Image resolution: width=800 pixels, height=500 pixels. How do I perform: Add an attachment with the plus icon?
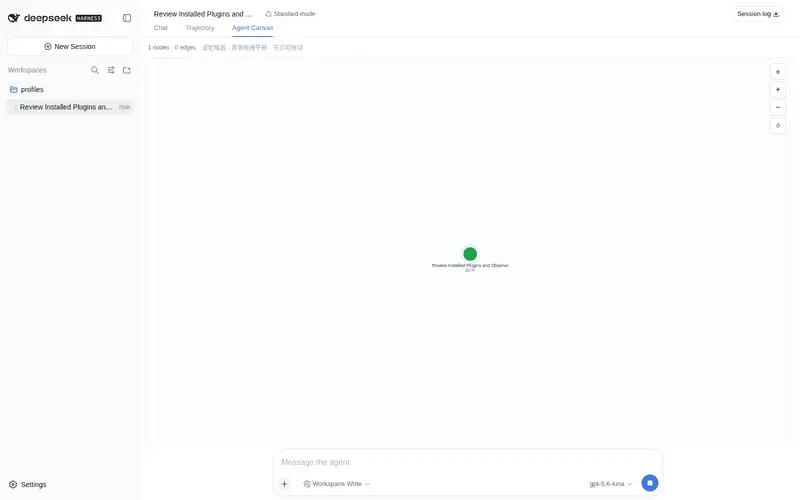[285, 484]
